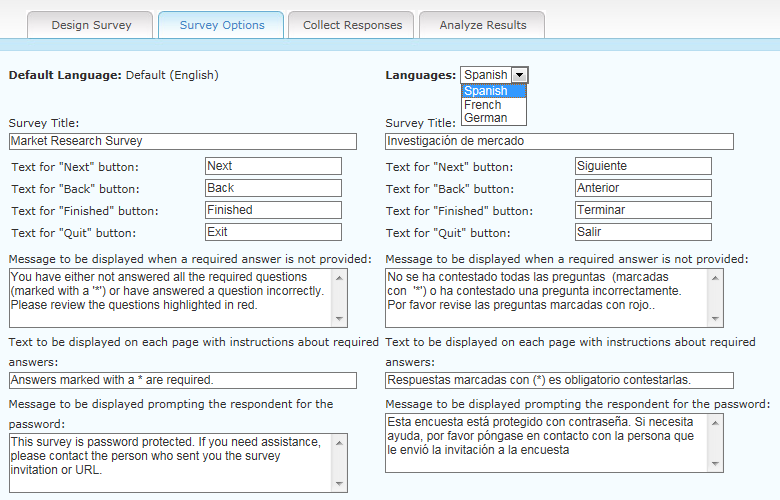Edit the Salir quit button field
This screenshot has height=500, width=780.
click(643, 232)
